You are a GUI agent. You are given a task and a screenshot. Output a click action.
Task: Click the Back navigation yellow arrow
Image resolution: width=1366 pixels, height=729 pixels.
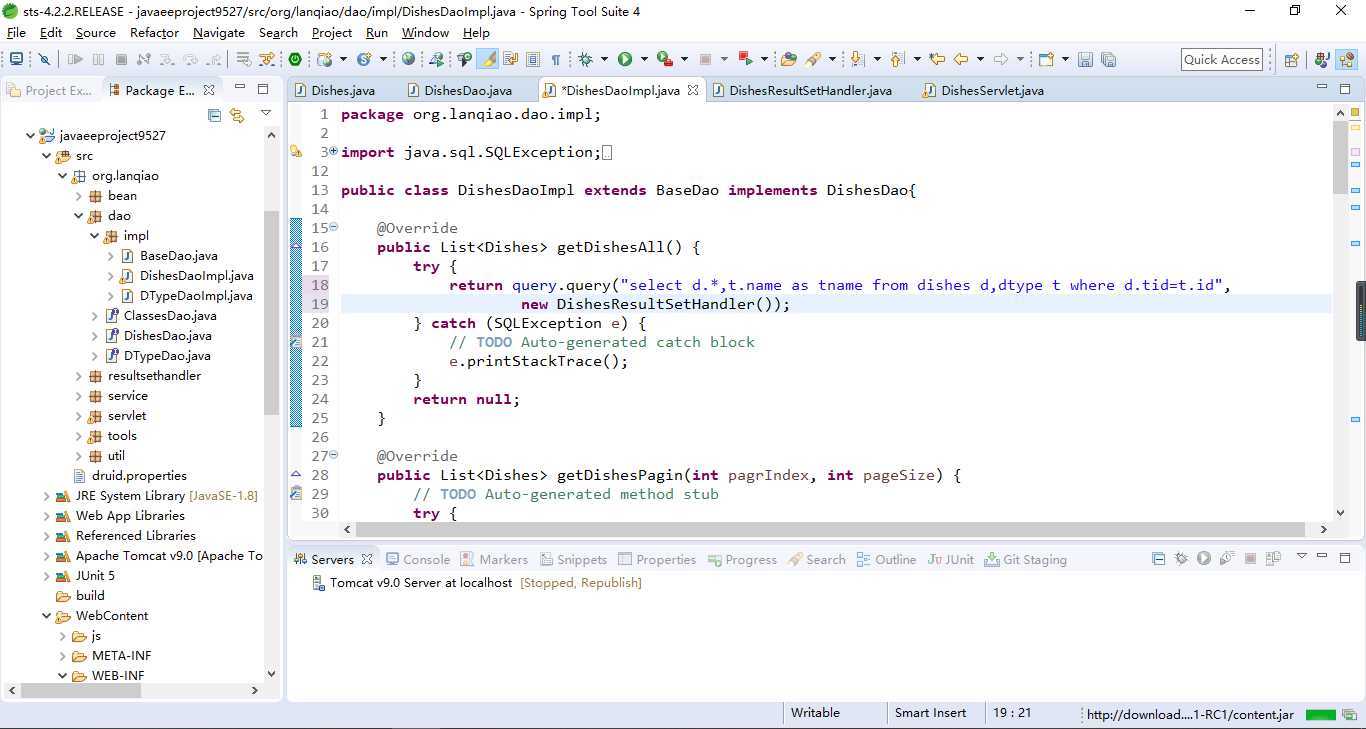click(961, 59)
